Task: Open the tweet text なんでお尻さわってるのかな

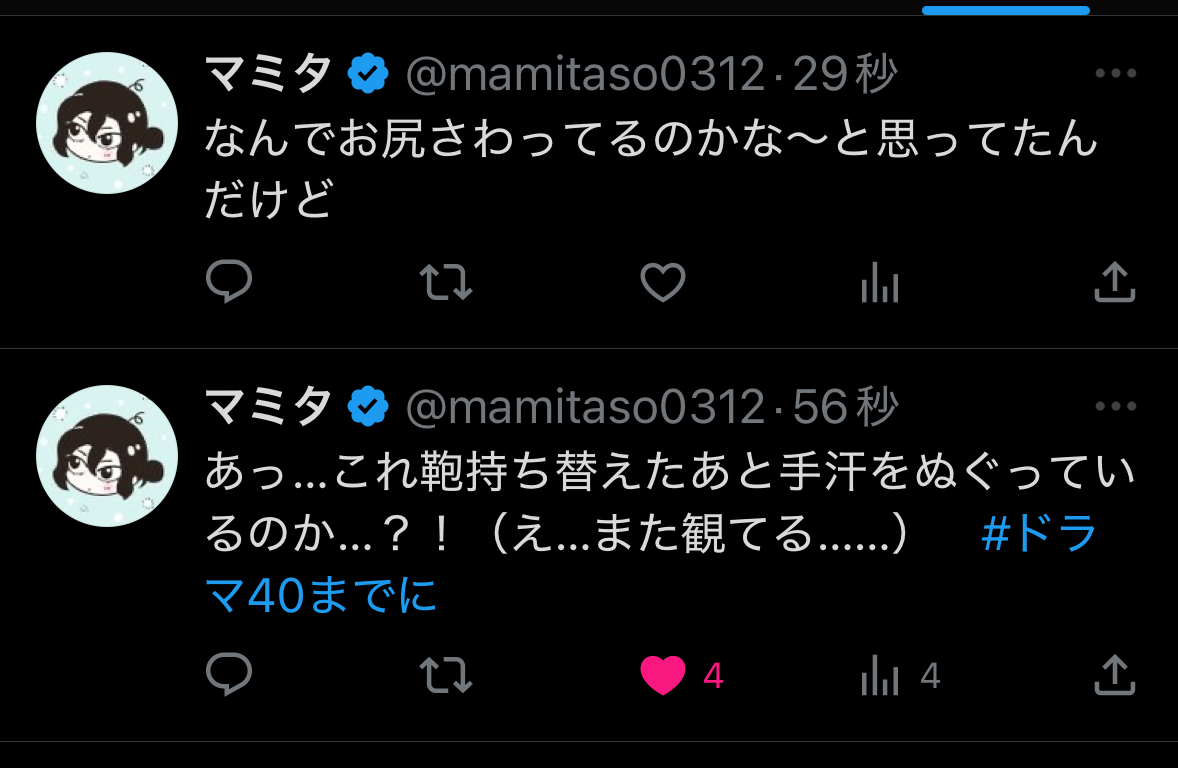Action: coord(651,170)
